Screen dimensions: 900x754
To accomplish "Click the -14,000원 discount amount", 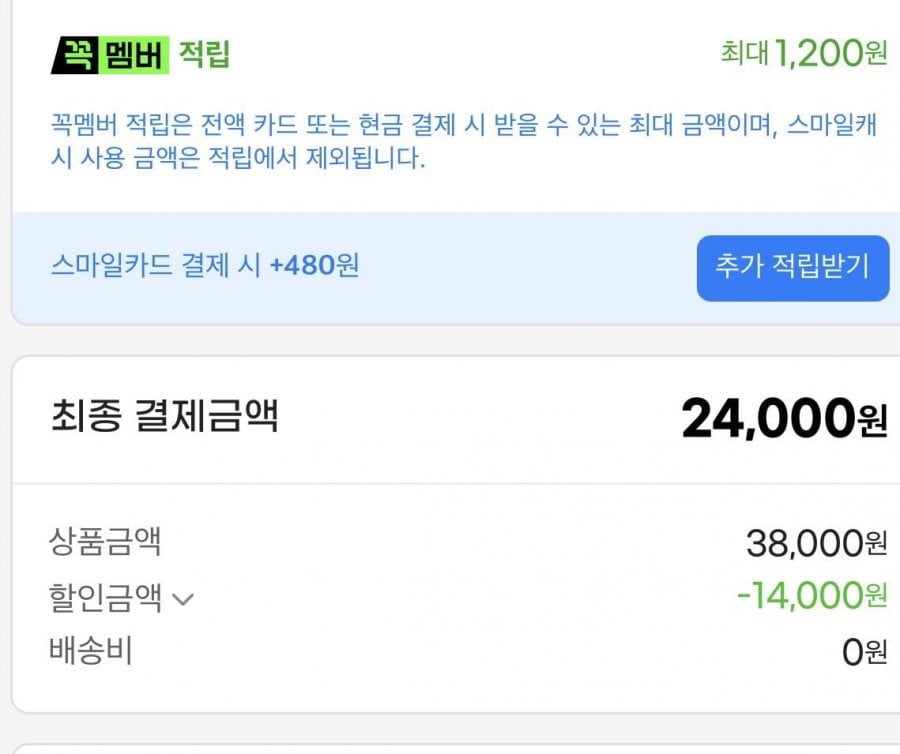I will 811,596.
